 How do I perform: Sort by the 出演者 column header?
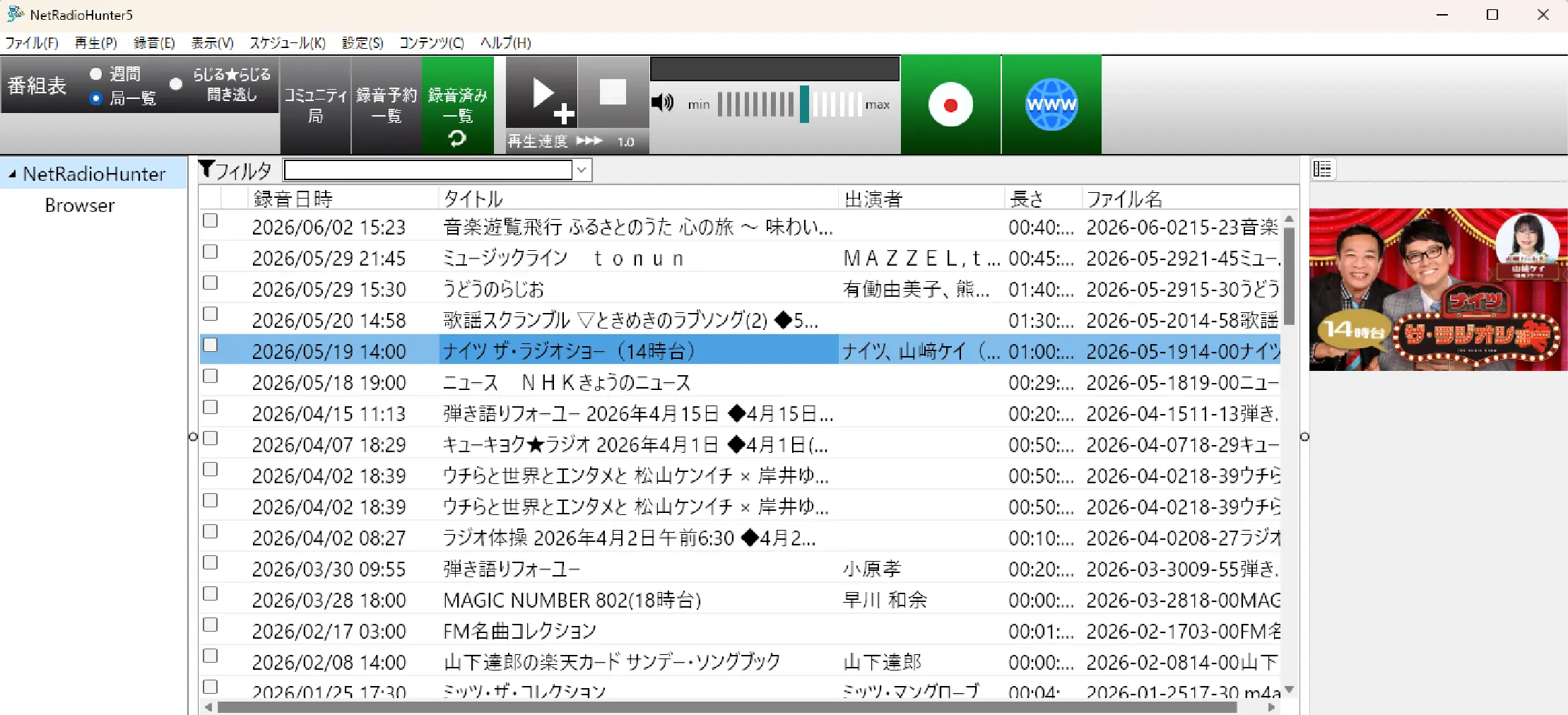921,199
